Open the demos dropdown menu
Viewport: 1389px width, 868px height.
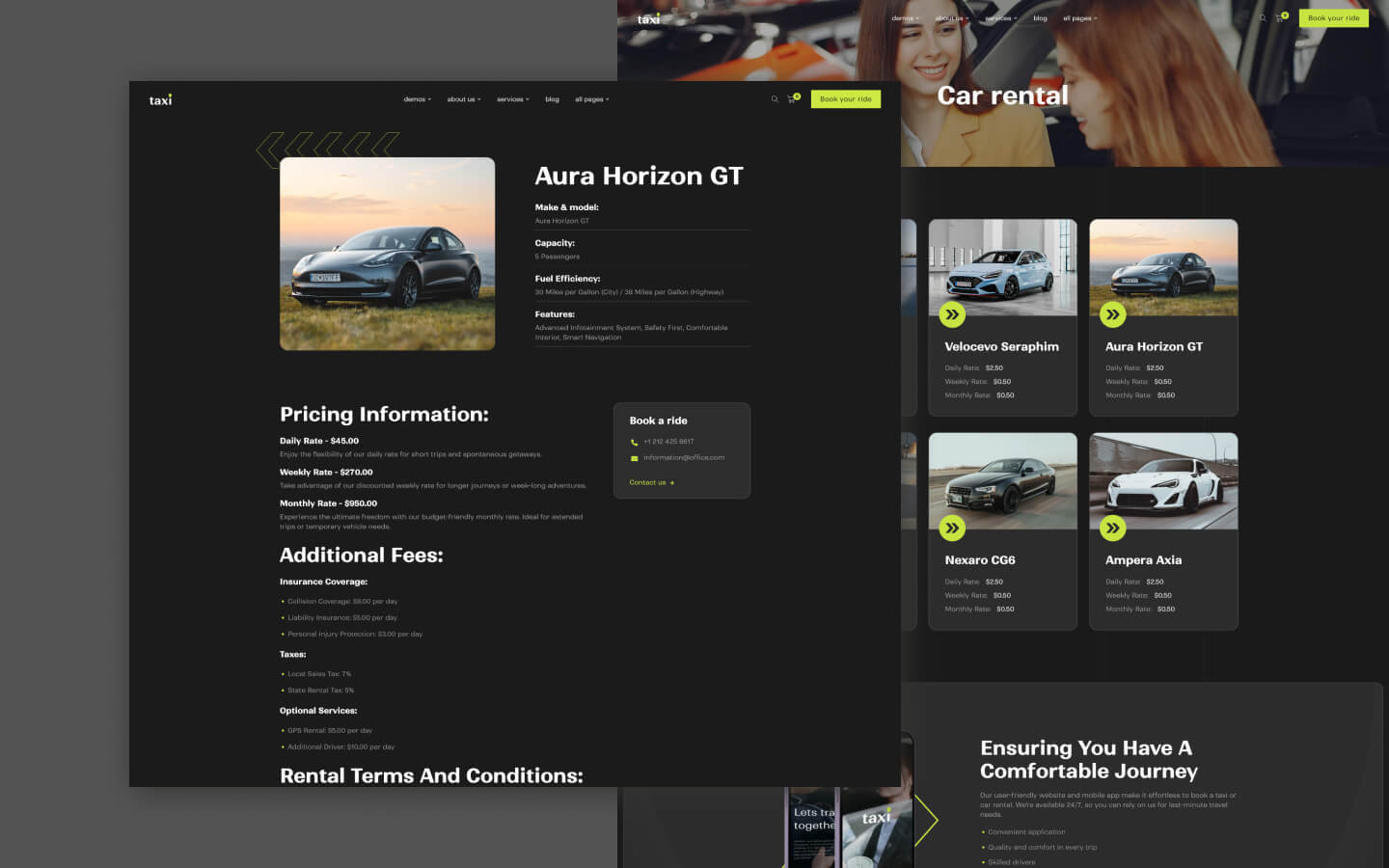pyautogui.click(x=417, y=98)
